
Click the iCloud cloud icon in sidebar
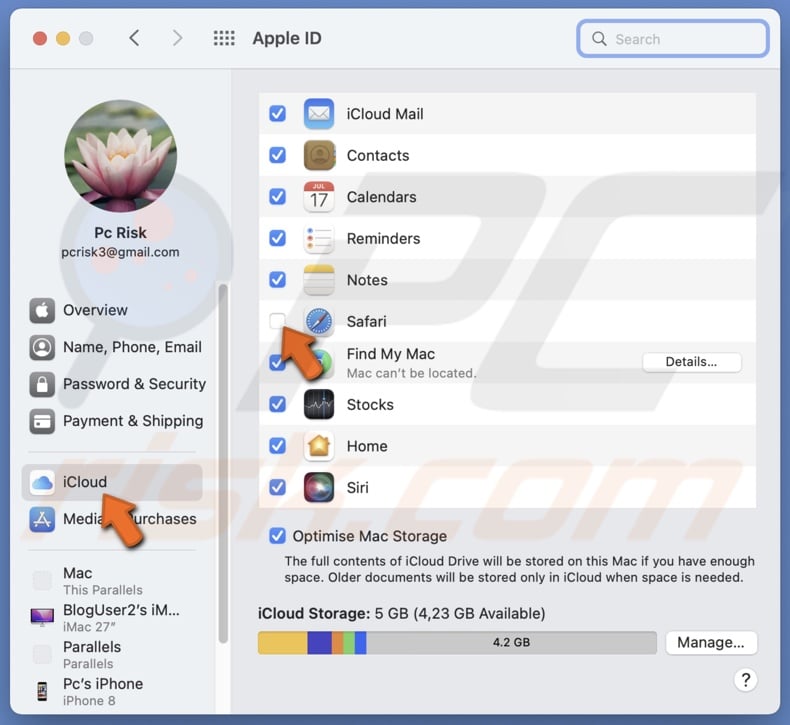42,482
